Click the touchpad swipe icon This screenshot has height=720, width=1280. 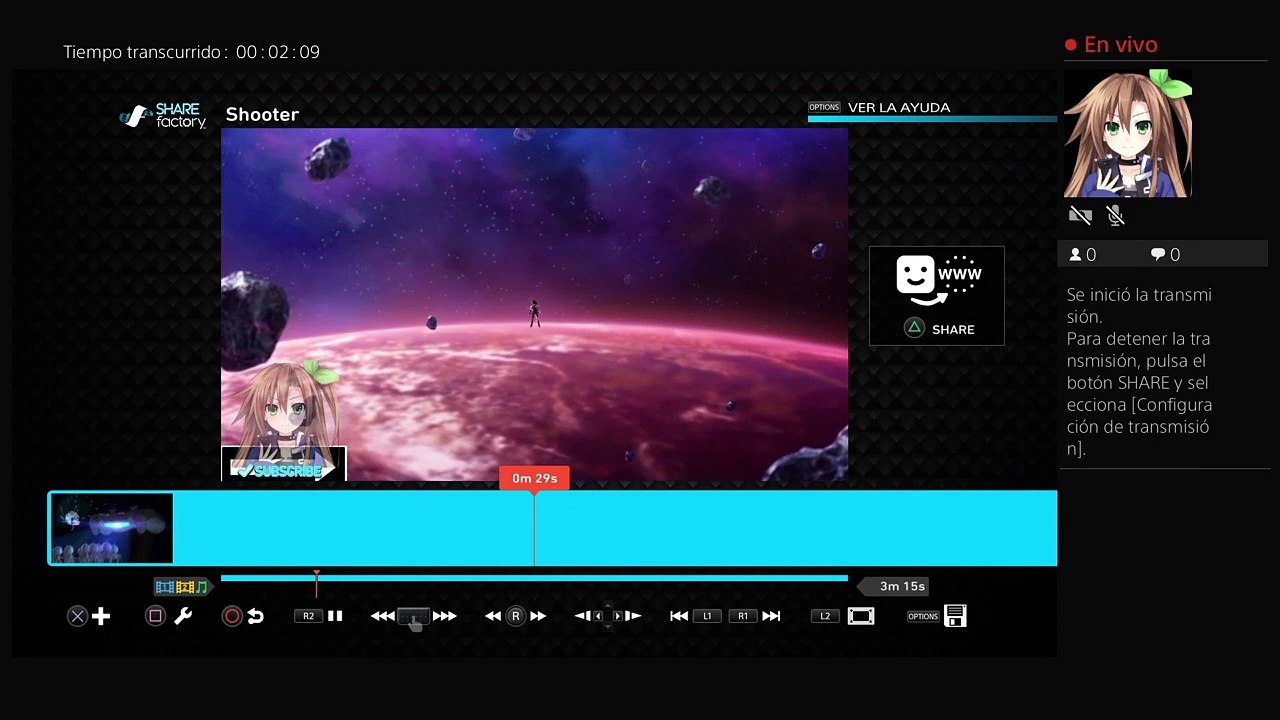[x=414, y=618]
